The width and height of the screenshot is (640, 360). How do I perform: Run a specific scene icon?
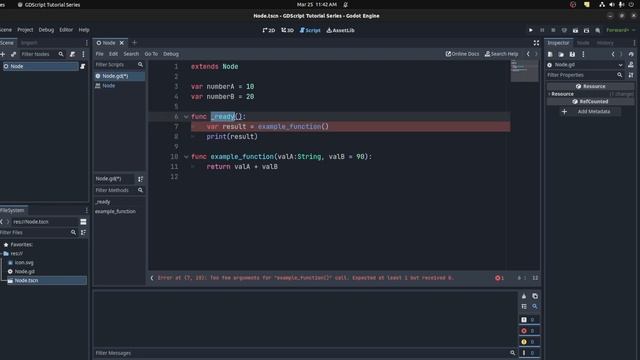586,30
